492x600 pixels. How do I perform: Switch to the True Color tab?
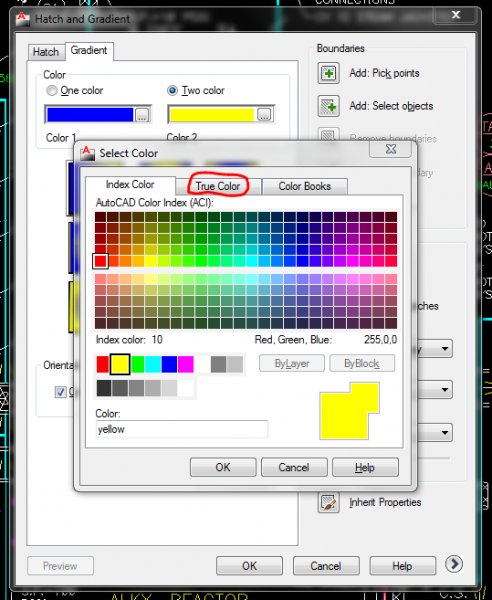[218, 186]
